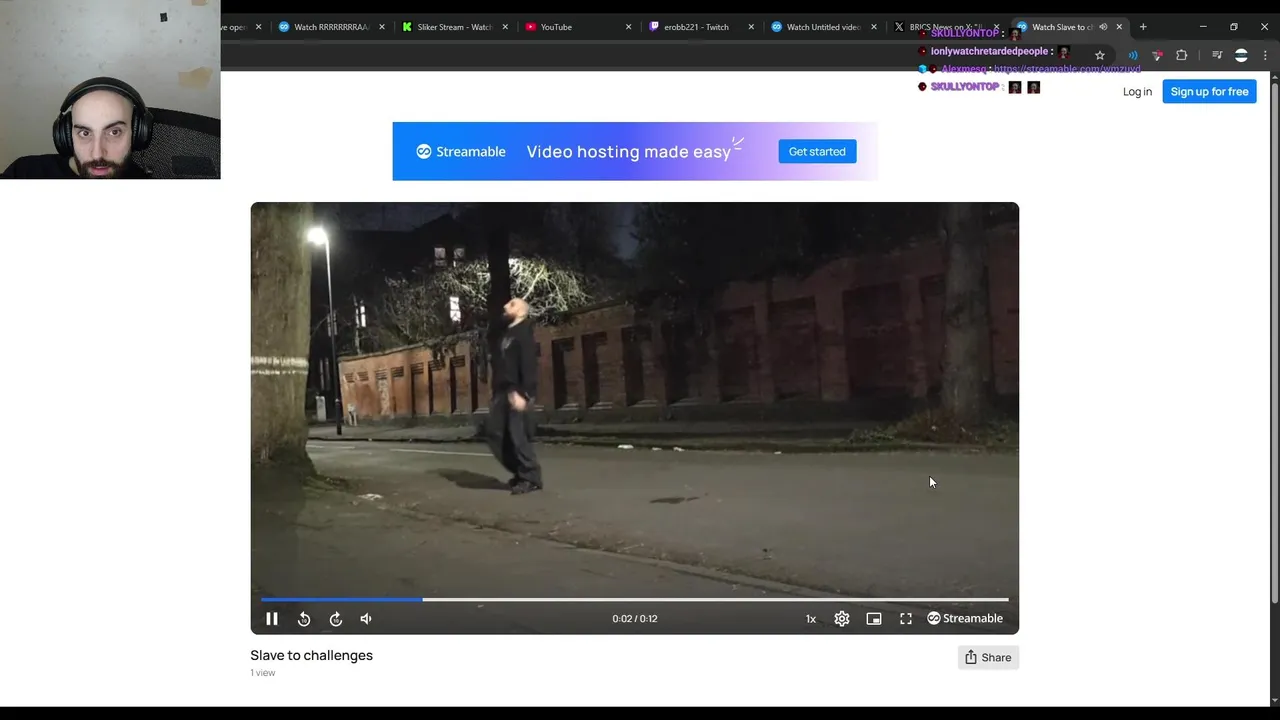Click the Streamable logo in player bar
This screenshot has height=720, width=1280.
pyautogui.click(x=965, y=619)
